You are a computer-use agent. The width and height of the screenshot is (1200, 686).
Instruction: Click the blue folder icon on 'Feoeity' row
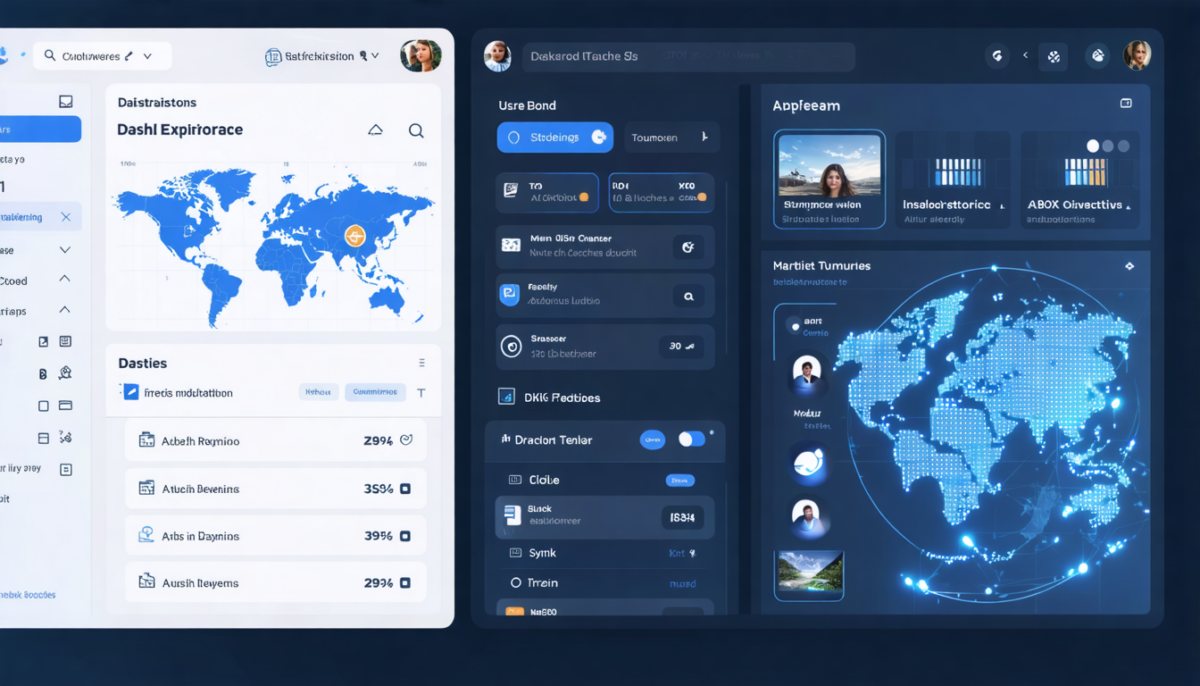(510, 294)
